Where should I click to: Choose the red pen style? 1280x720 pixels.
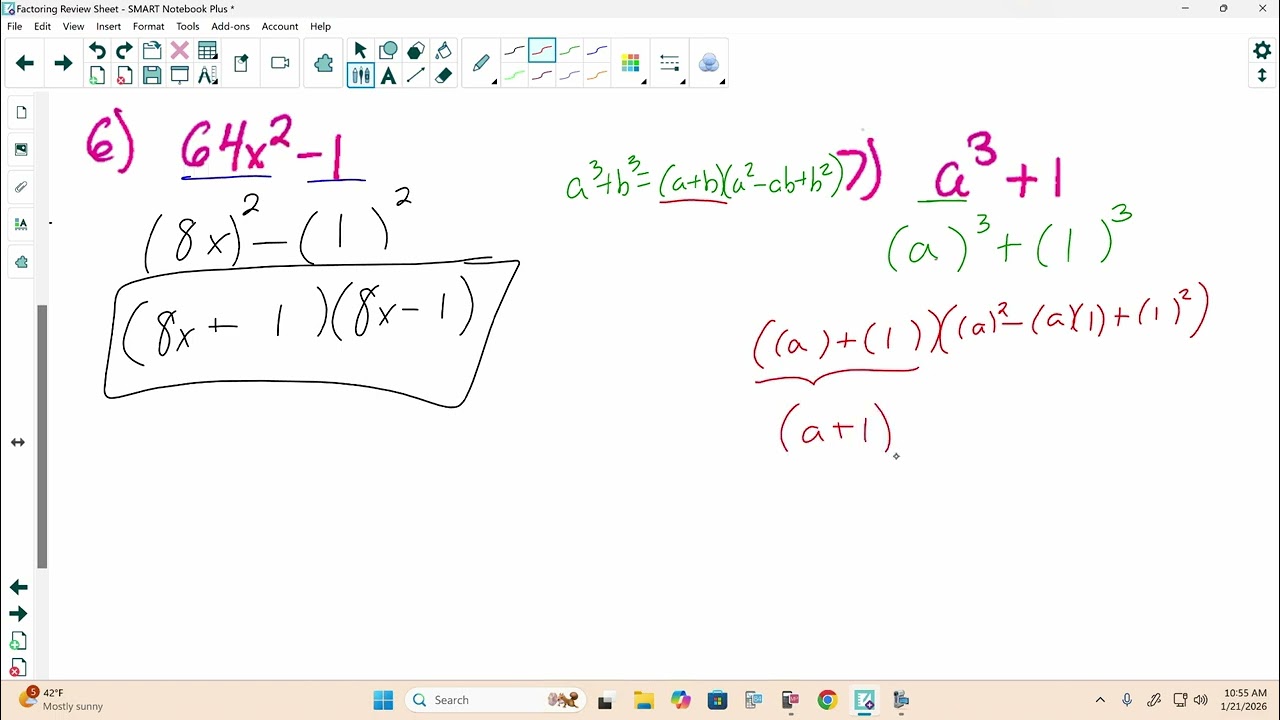pos(542,50)
